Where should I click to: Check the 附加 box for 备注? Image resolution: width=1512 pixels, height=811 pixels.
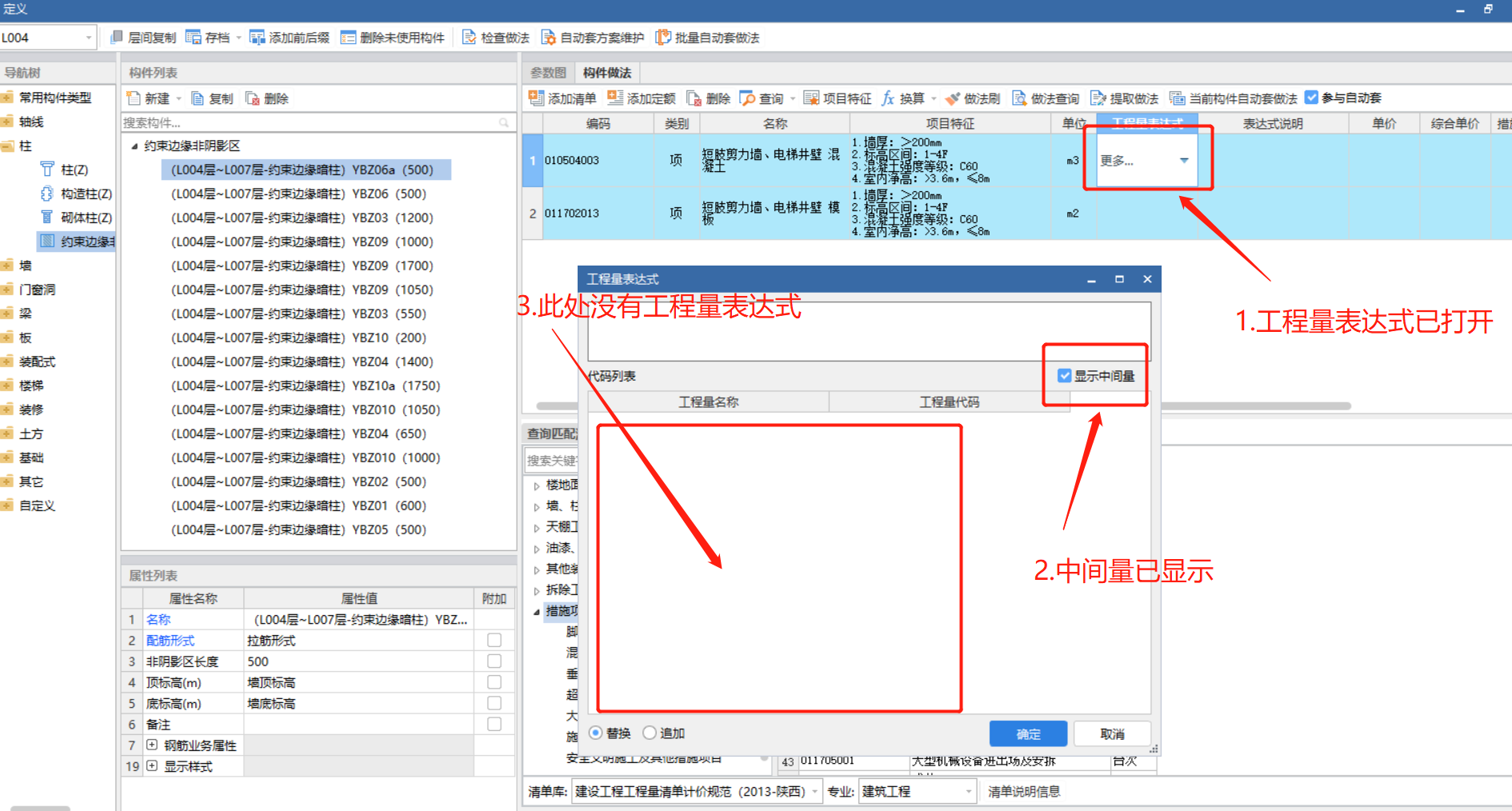coord(494,724)
